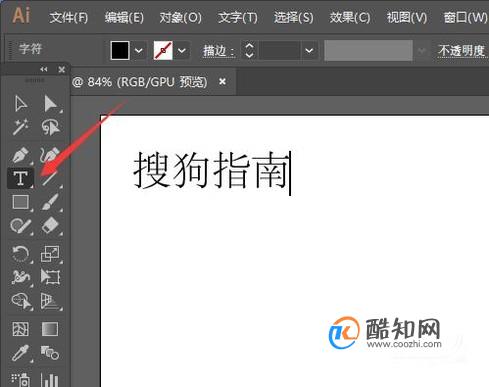Screen dimensions: 489x387
Task: Select the Symbol Sprayer tool
Action: 20,379
